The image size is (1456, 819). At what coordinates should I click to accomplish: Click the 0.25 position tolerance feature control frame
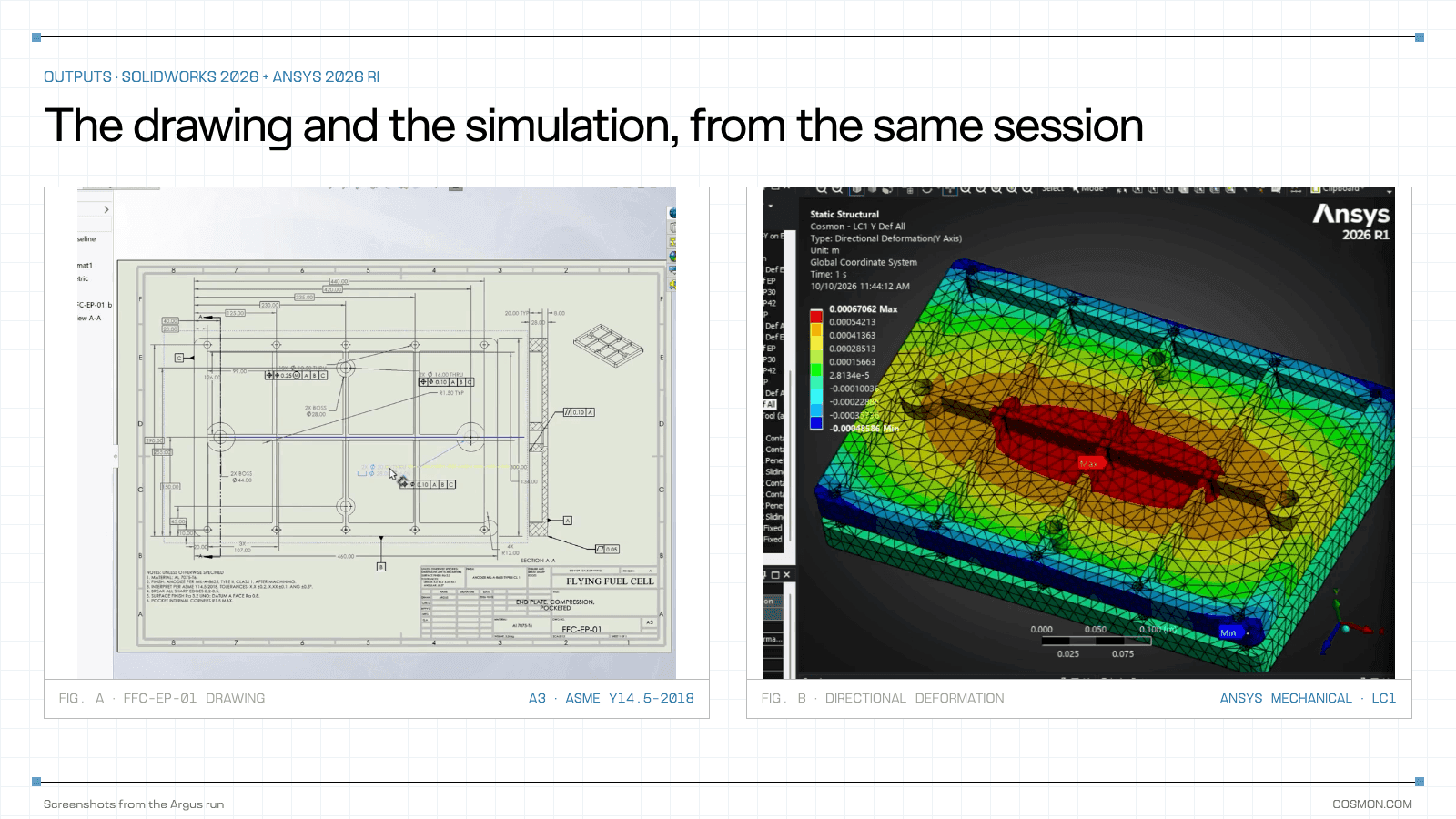pos(297,375)
